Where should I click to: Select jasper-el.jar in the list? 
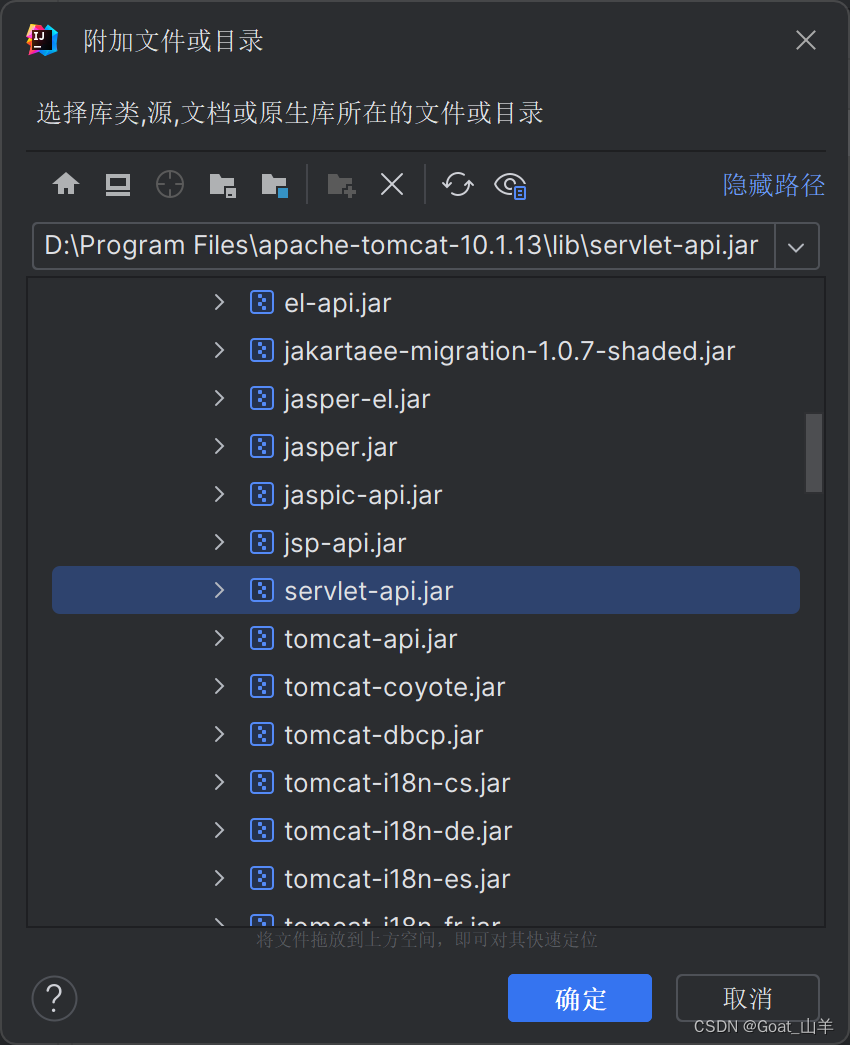357,399
